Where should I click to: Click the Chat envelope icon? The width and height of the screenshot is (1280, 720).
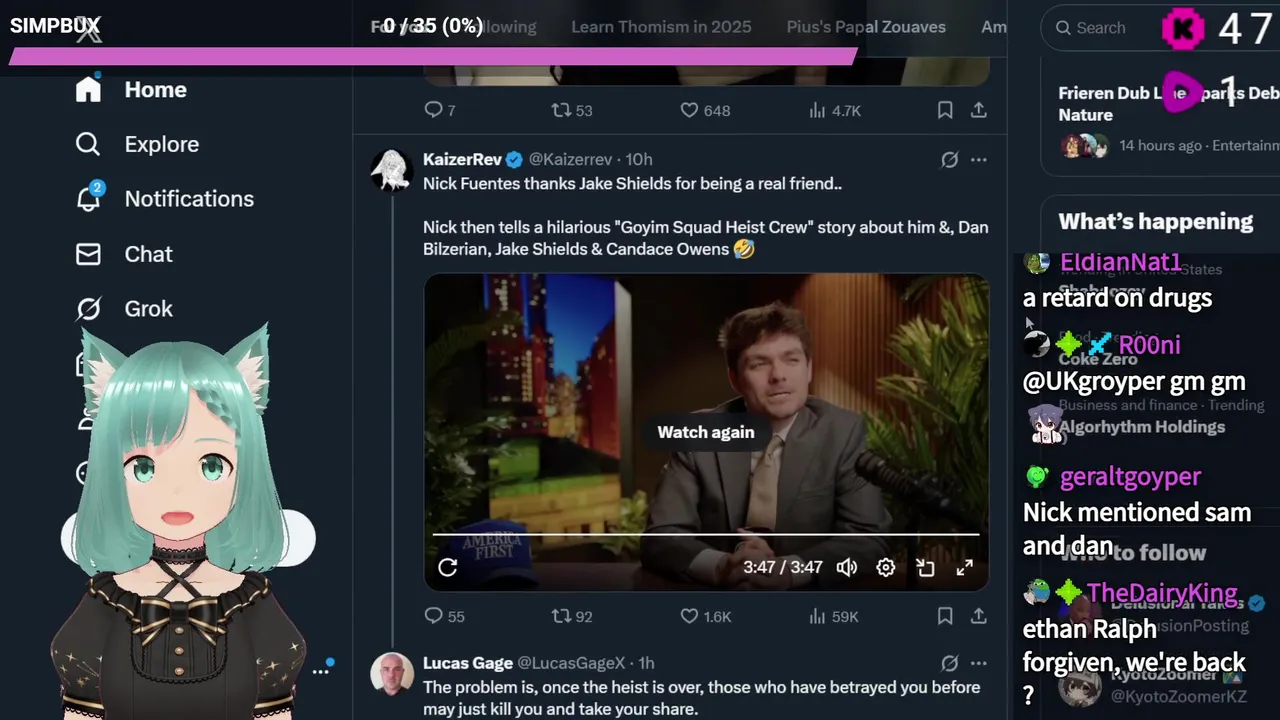click(88, 254)
